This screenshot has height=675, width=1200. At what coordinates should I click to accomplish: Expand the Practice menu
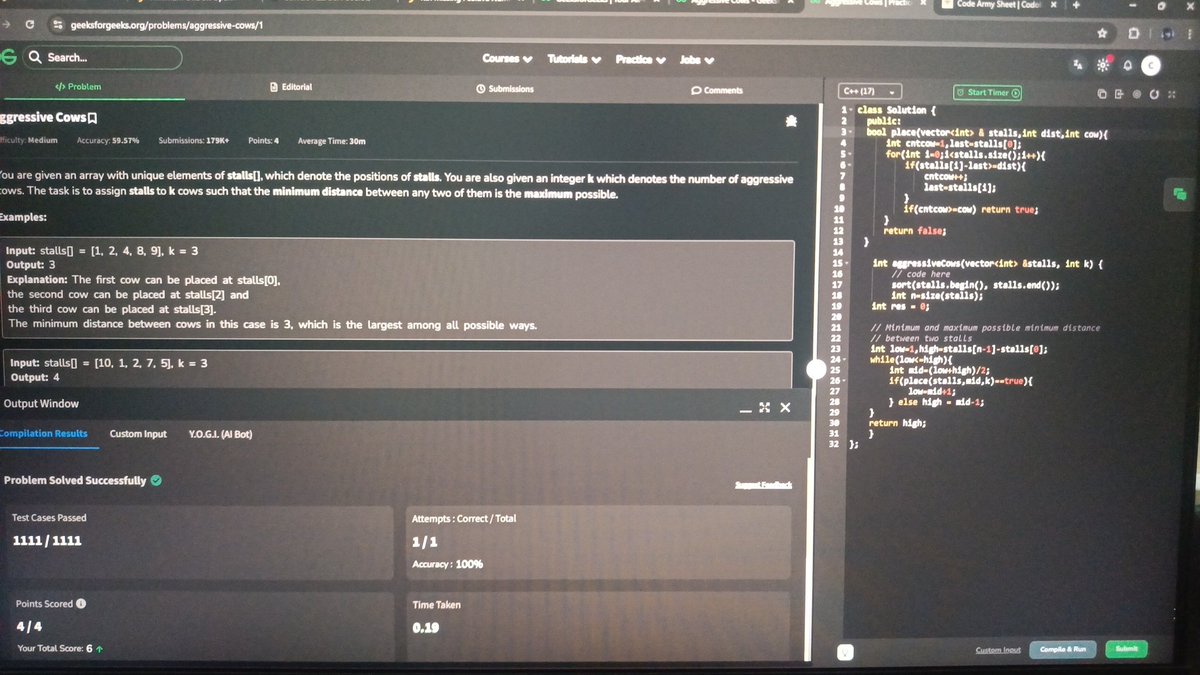click(x=640, y=59)
